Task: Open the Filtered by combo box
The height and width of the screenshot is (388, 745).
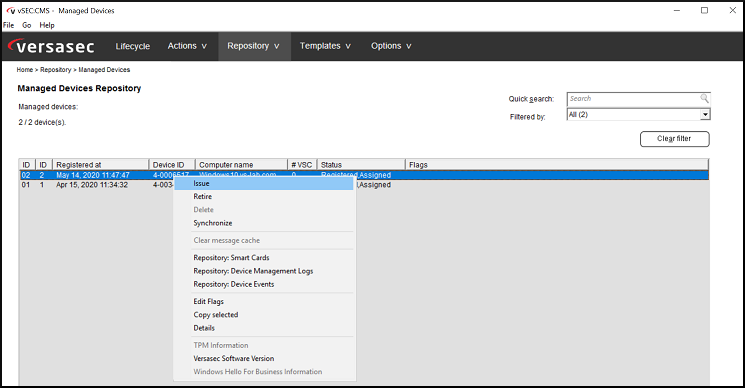Action: pyautogui.click(x=639, y=114)
